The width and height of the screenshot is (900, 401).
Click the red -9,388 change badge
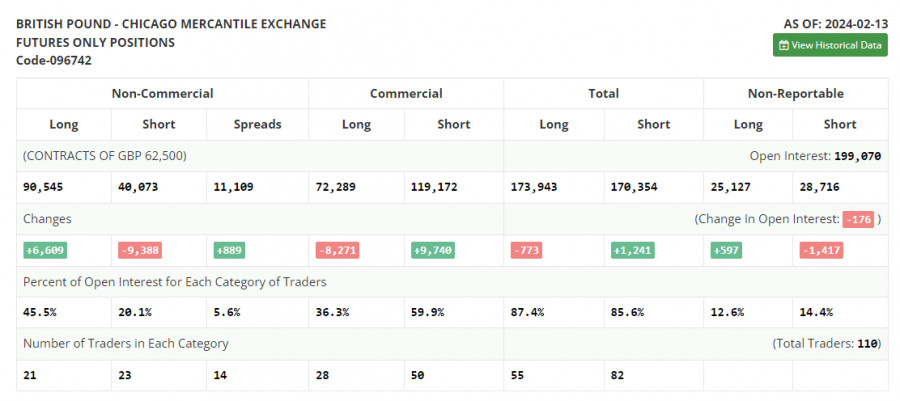coord(140,250)
